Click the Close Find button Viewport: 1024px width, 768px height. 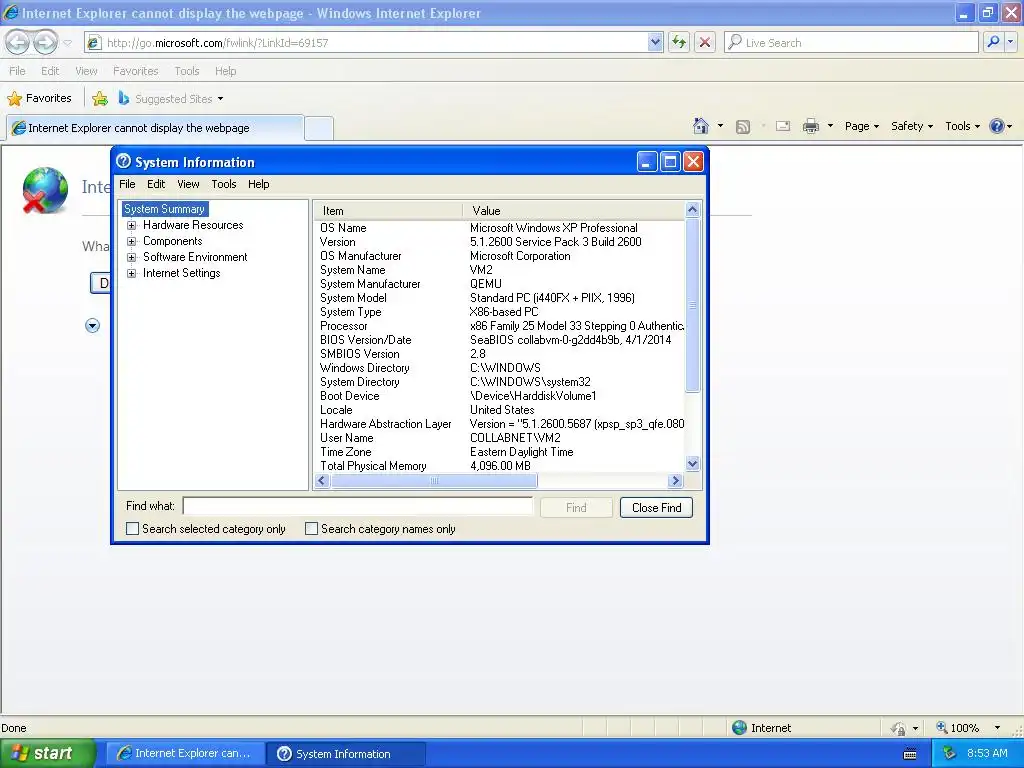pyautogui.click(x=656, y=507)
